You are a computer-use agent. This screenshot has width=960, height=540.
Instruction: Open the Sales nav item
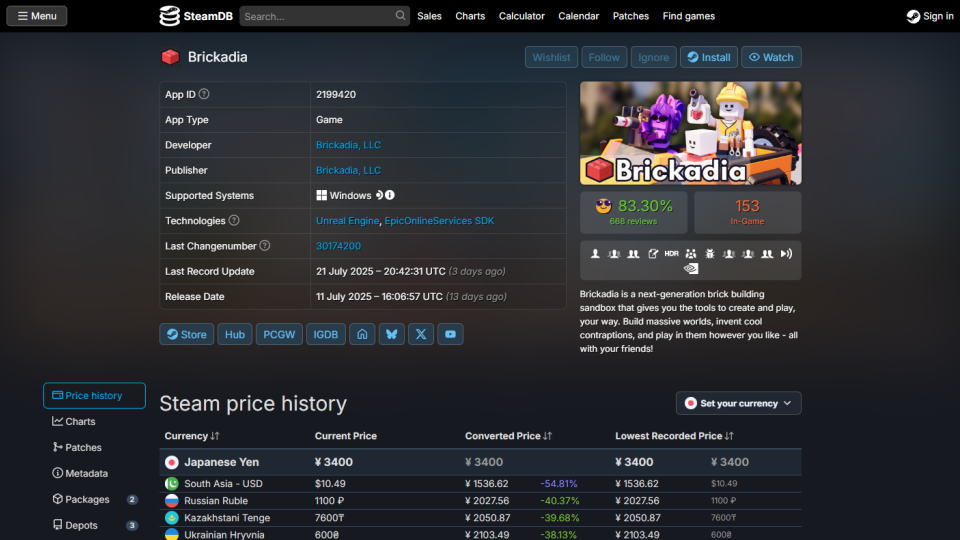[x=429, y=16]
